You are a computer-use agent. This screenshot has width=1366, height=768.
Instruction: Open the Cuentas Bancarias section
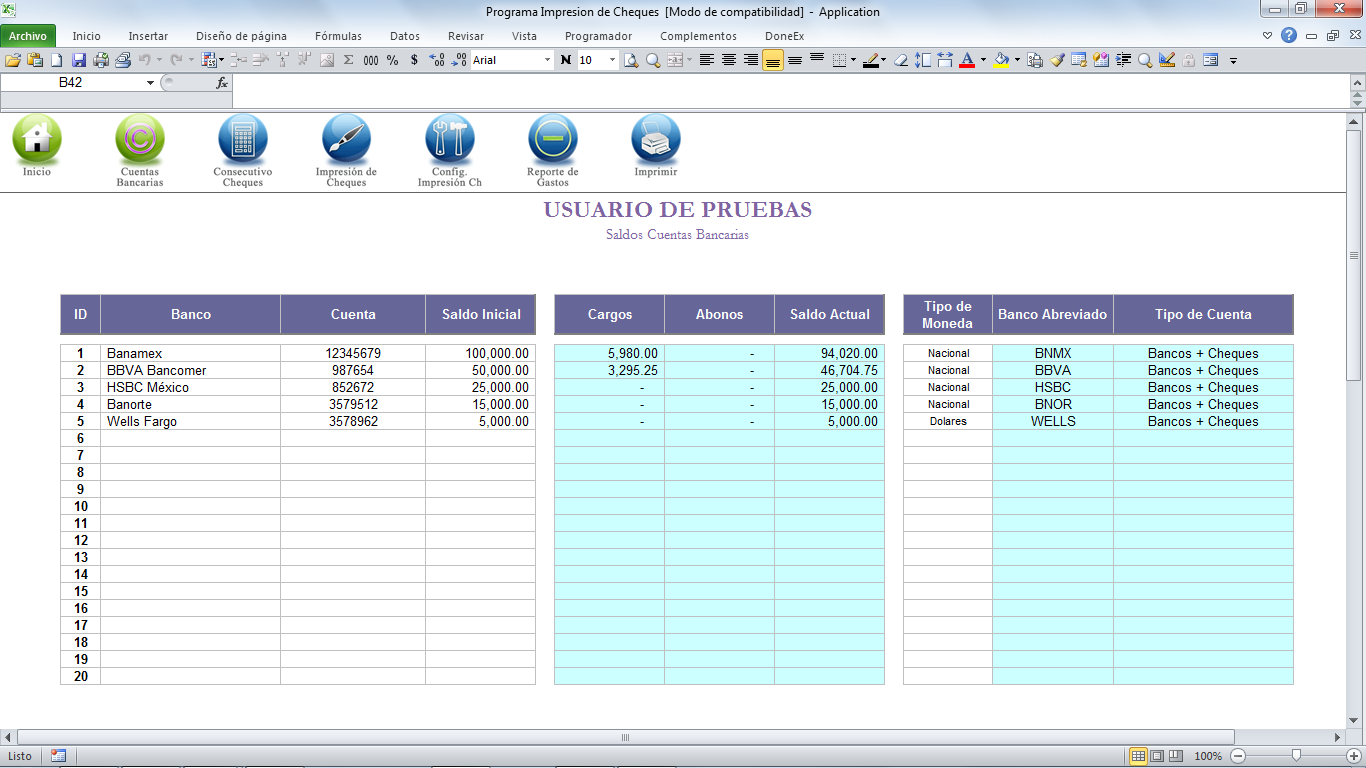click(x=140, y=139)
